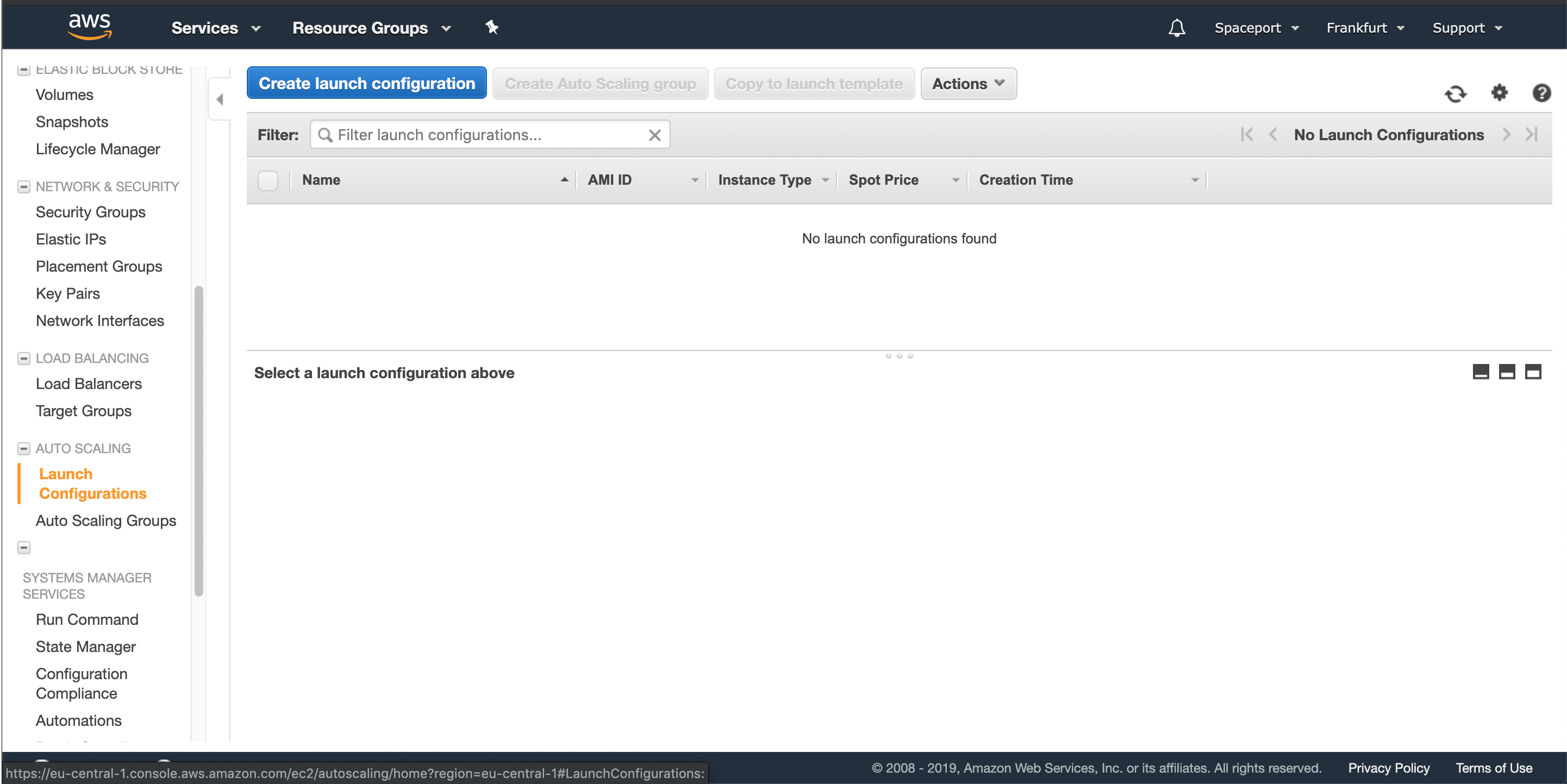
Task: Open the notifications bell icon
Action: tap(1176, 28)
